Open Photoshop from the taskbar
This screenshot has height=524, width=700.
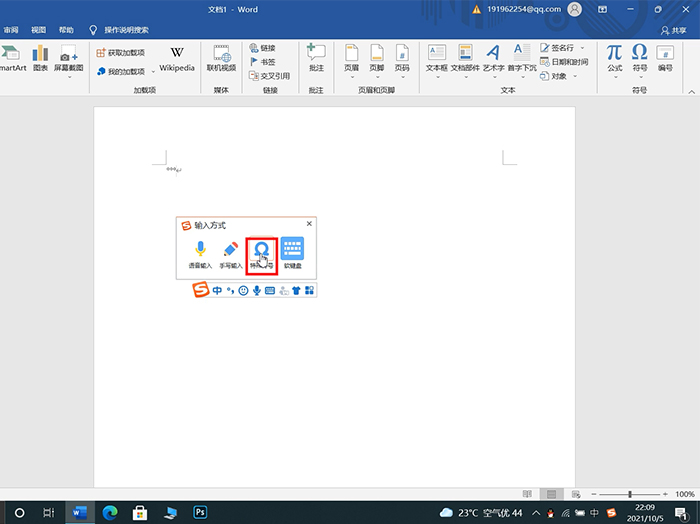click(x=200, y=512)
